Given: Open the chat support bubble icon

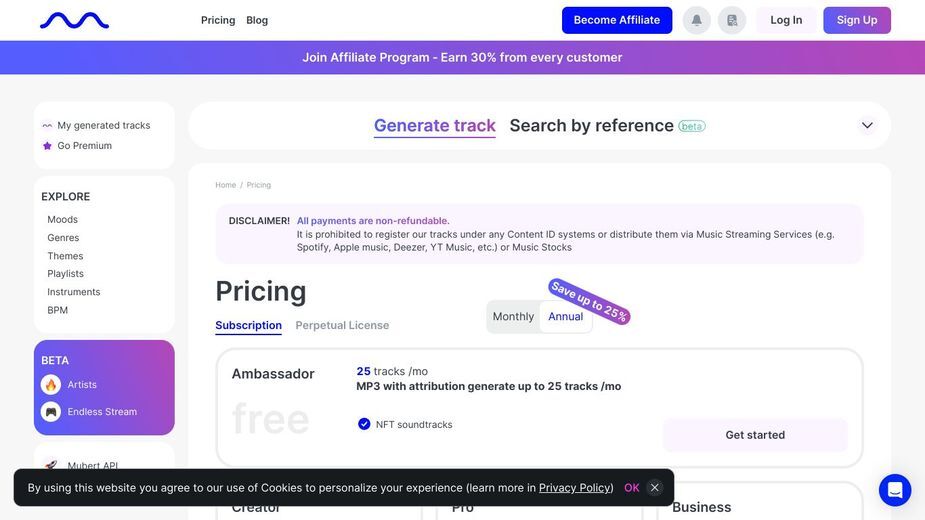Looking at the screenshot, I should tap(895, 490).
